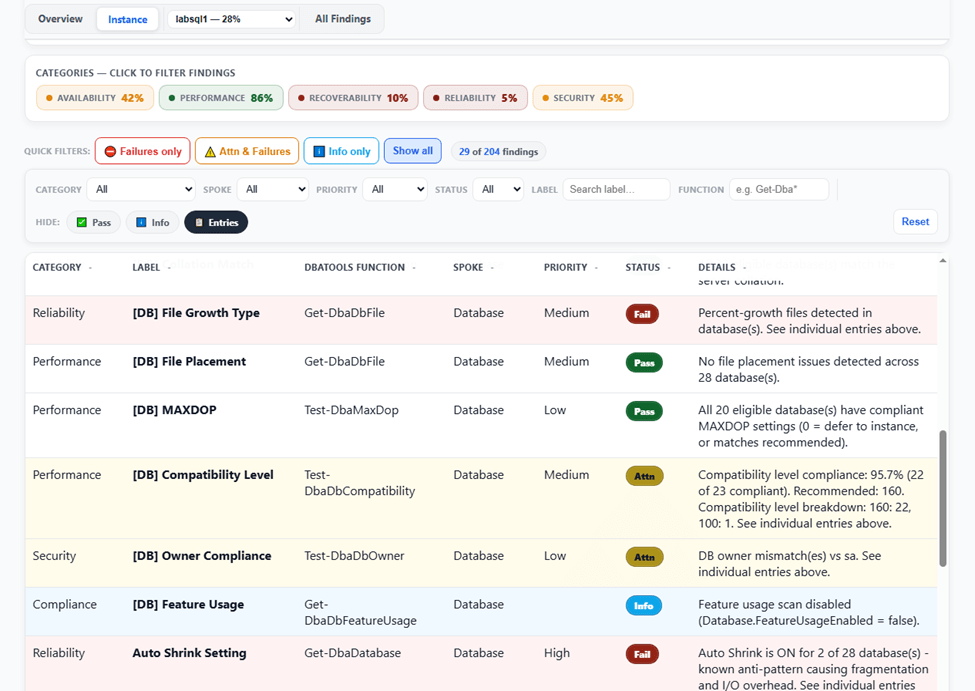Open the Priority filter dropdown

tap(395, 189)
